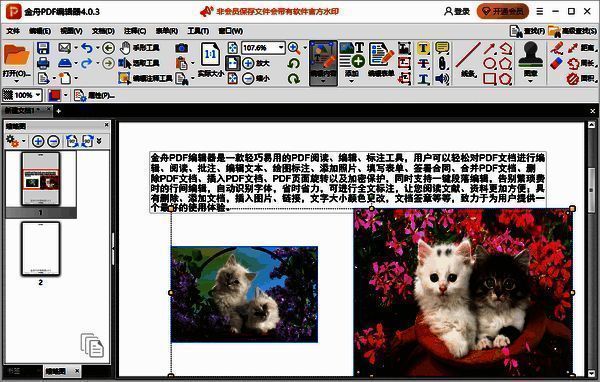Open the fill color dropdown arrow
Viewport: 600px width, 382px height.
point(66,95)
